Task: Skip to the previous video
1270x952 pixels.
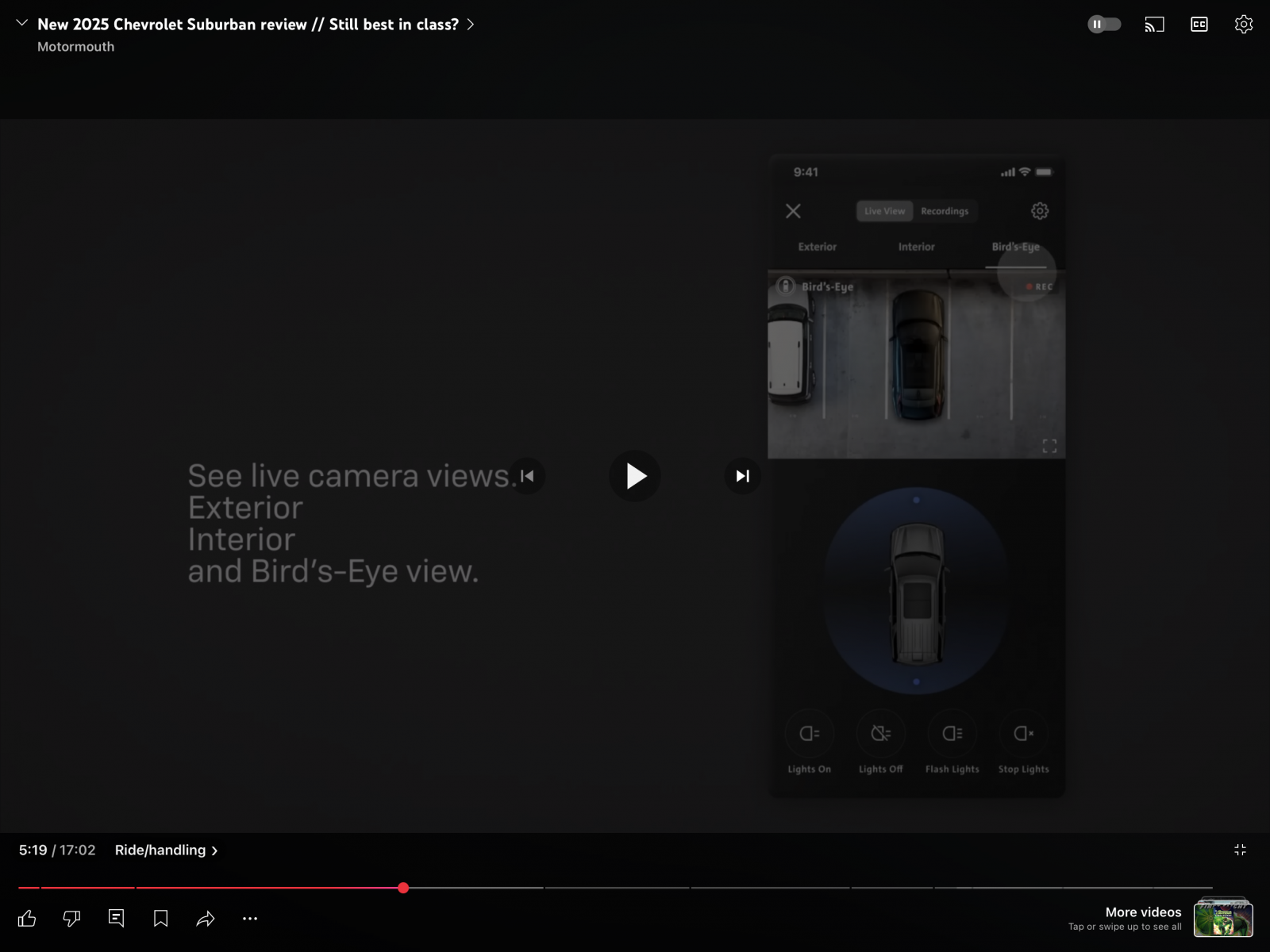Action: 527,476
